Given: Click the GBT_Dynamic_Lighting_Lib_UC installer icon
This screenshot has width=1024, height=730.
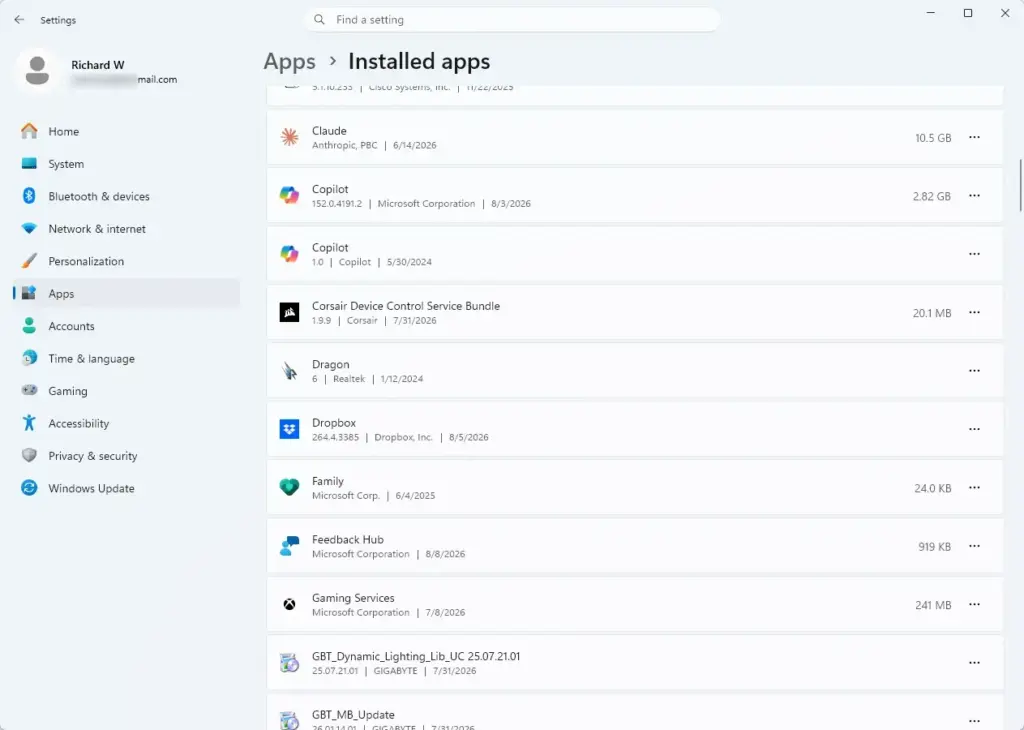Looking at the screenshot, I should [289, 663].
